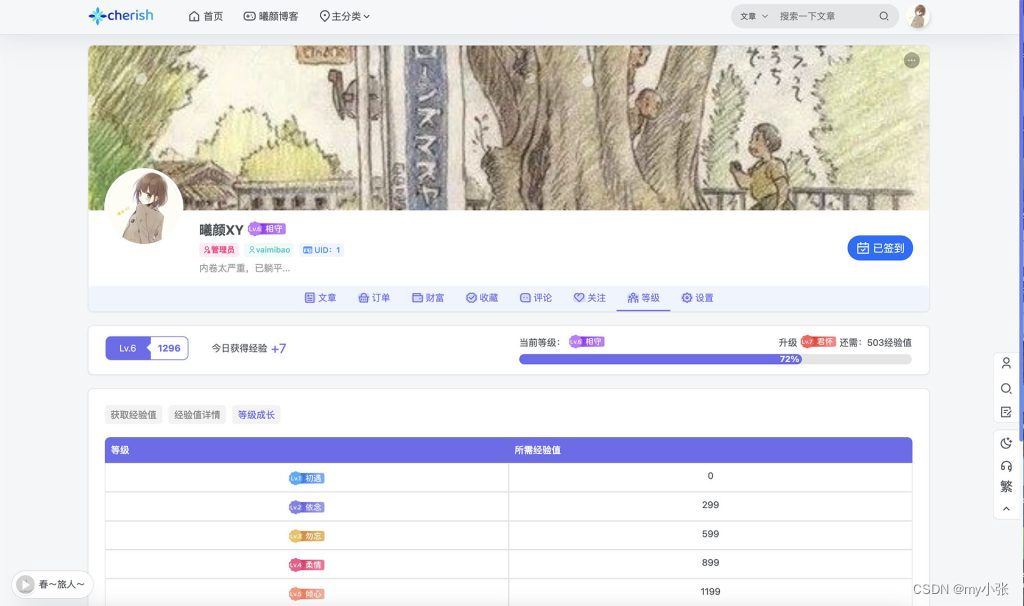Viewport: 1024px width, 606px height.
Task: Select the 等级成长 sub-tab
Action: pyautogui.click(x=256, y=415)
